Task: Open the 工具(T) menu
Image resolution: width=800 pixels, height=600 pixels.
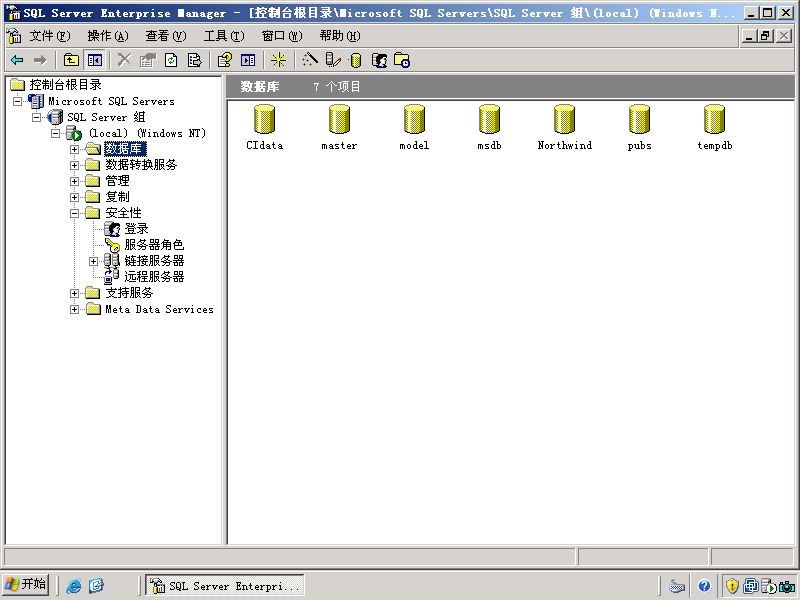Action: point(224,36)
